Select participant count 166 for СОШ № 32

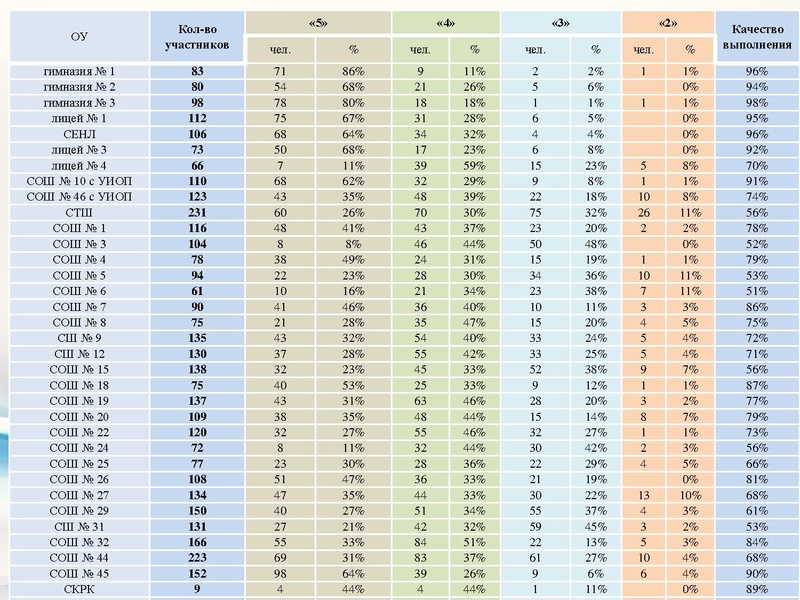pos(197,540)
